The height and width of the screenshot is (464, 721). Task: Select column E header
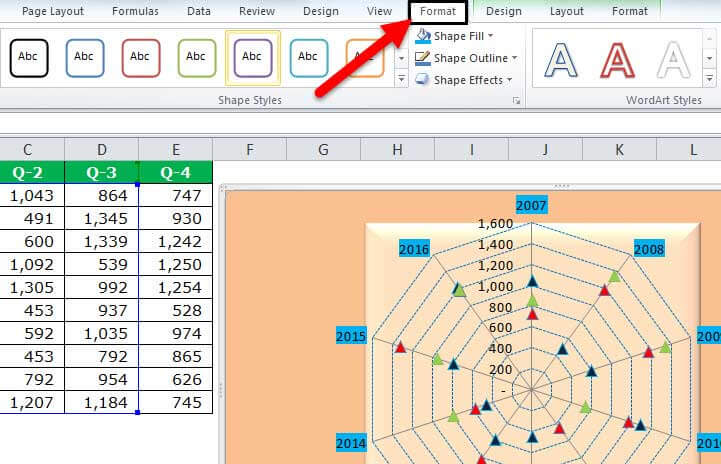[176, 149]
